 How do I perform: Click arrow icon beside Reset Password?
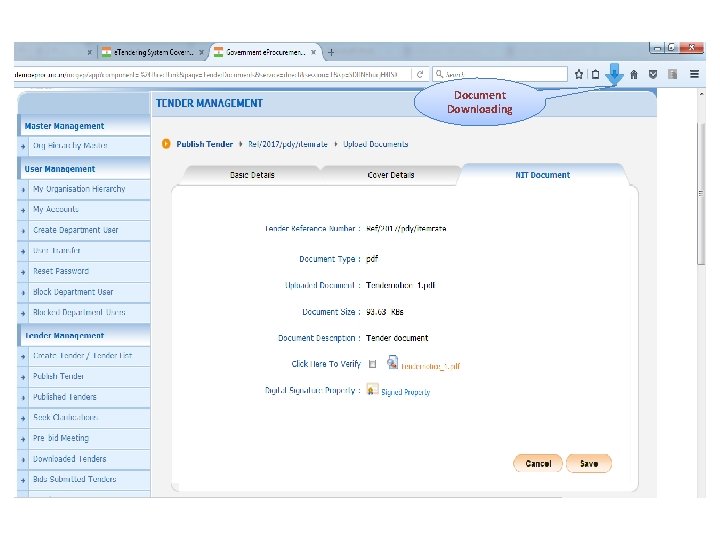[x=23, y=272]
